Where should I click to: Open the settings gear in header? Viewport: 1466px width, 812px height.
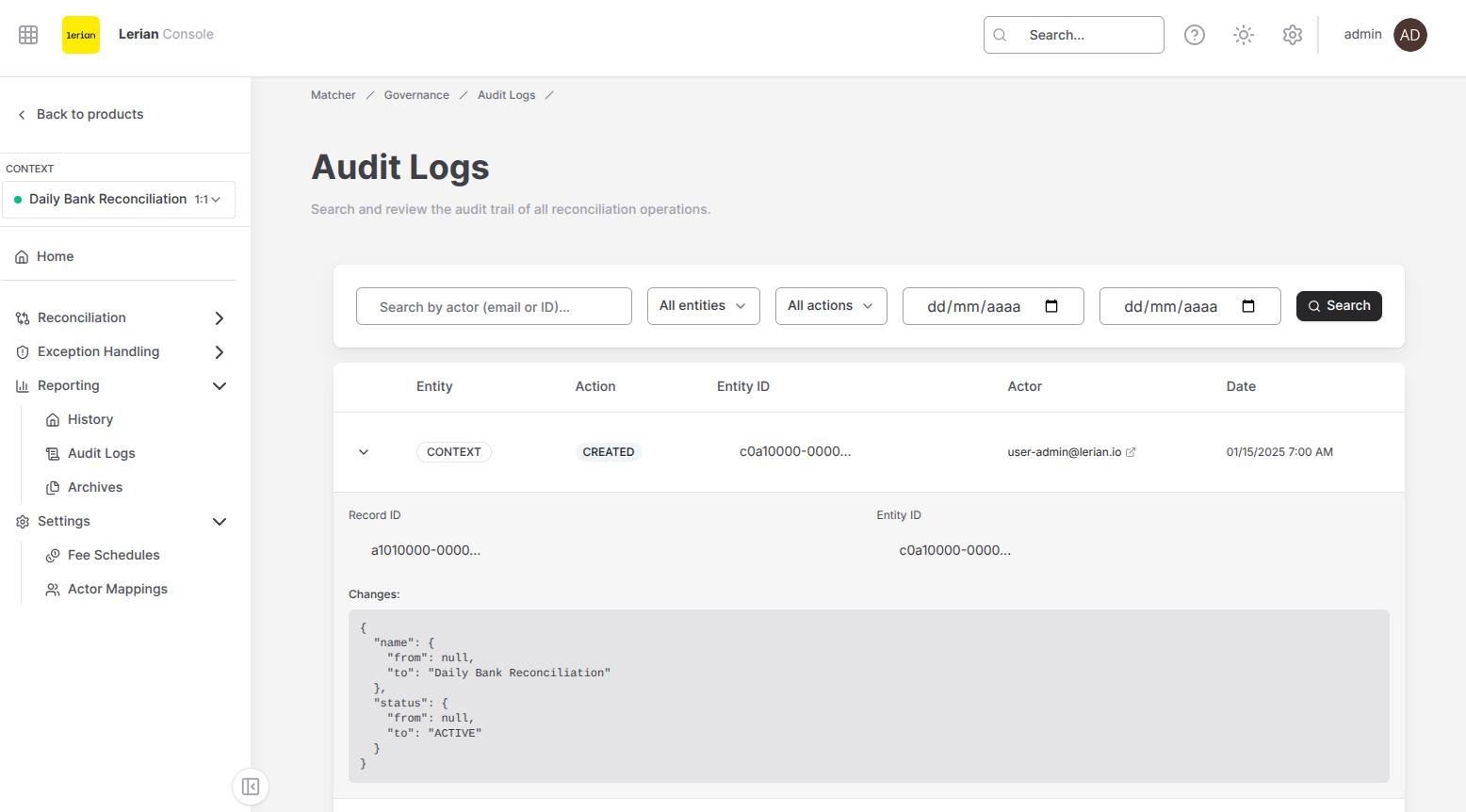1293,35
